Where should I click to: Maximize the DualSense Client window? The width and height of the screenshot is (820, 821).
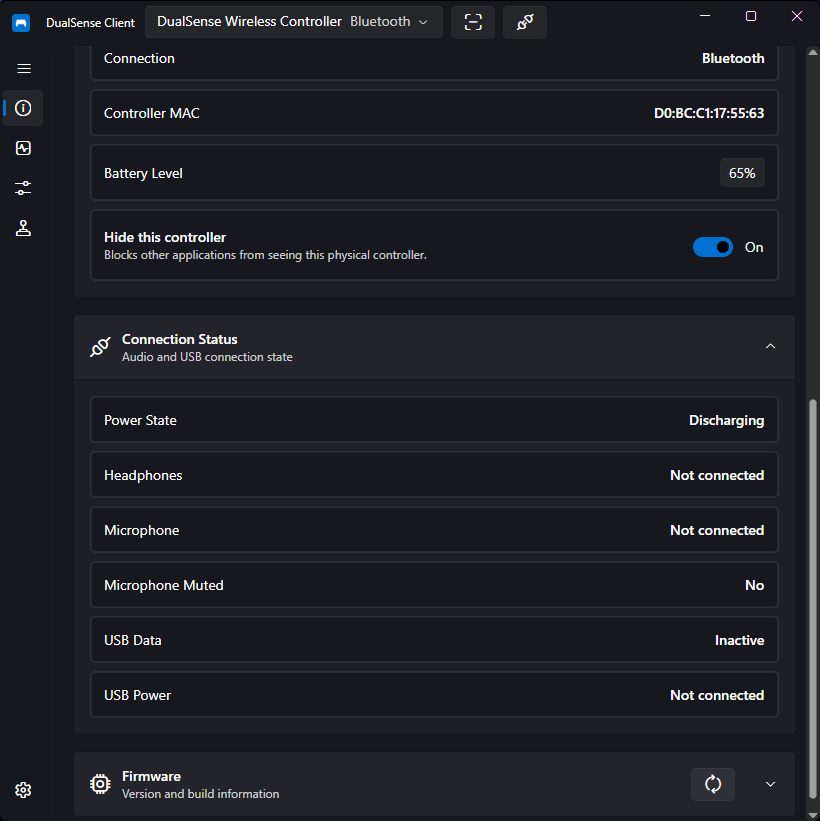pyautogui.click(x=751, y=16)
